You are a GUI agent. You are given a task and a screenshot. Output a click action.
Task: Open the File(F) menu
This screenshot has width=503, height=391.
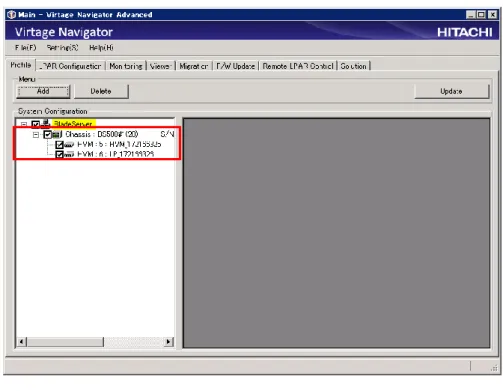[x=26, y=48]
